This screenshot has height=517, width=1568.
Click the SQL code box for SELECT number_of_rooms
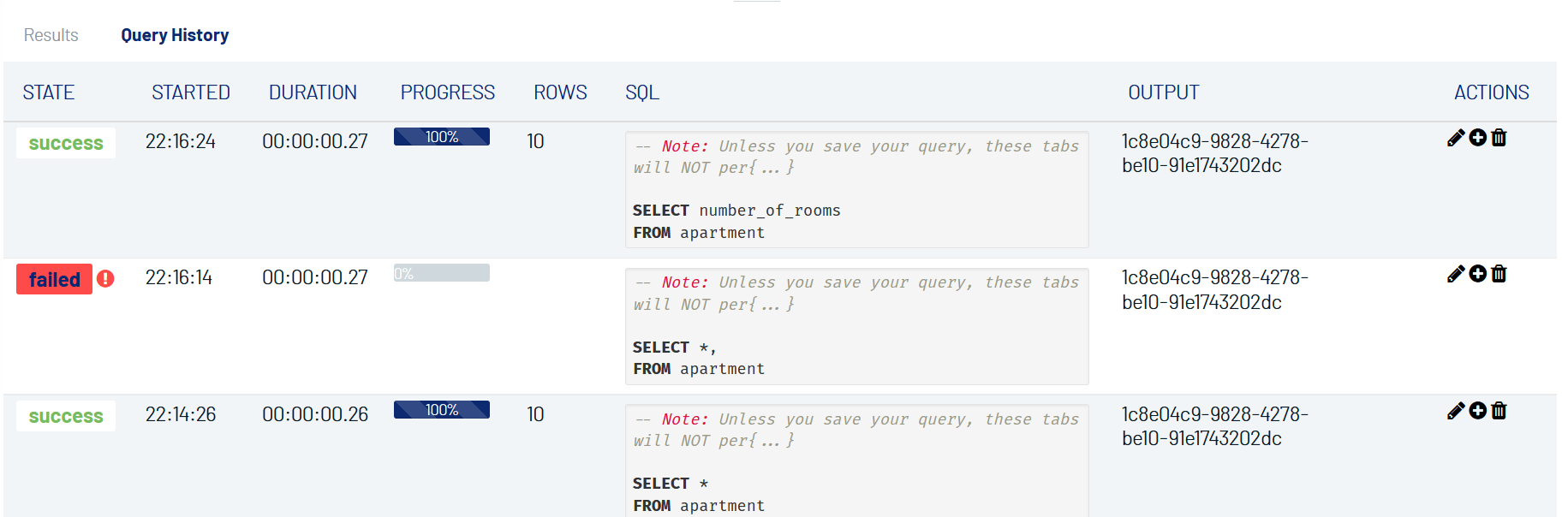point(857,190)
